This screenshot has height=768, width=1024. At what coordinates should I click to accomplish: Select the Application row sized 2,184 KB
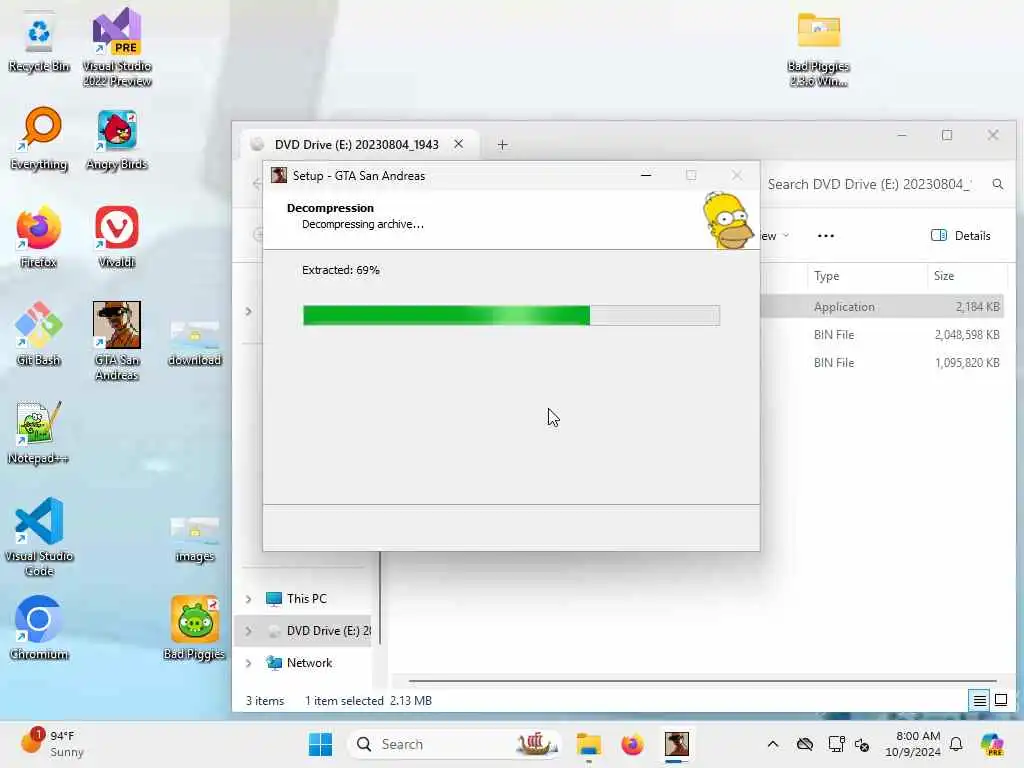883,307
